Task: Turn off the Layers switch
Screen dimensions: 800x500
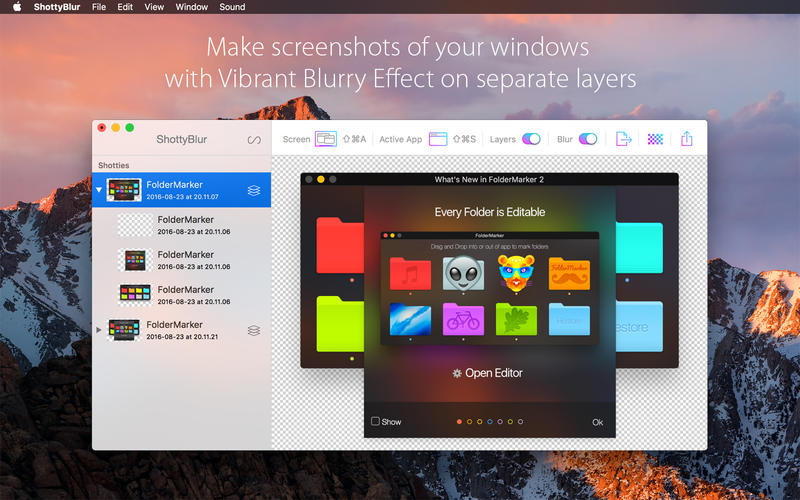Action: [531, 139]
